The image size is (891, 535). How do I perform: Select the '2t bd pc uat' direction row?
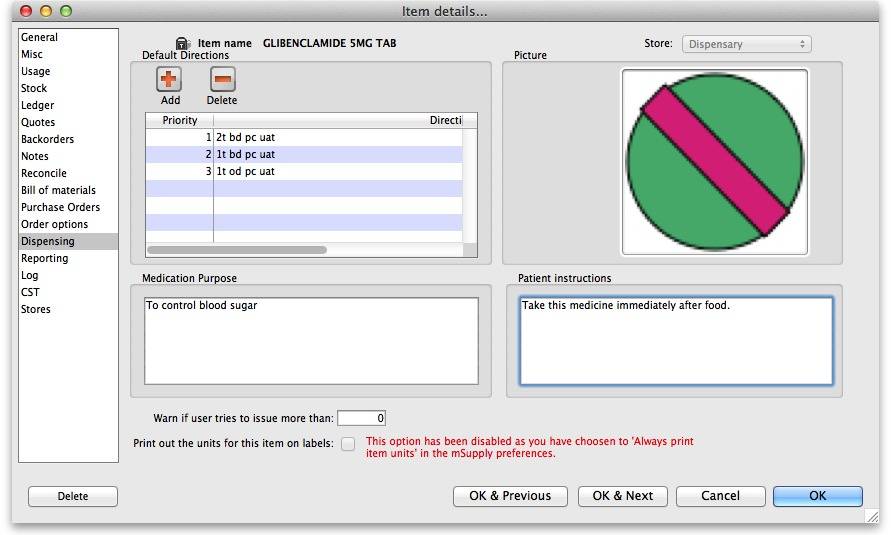pos(300,137)
